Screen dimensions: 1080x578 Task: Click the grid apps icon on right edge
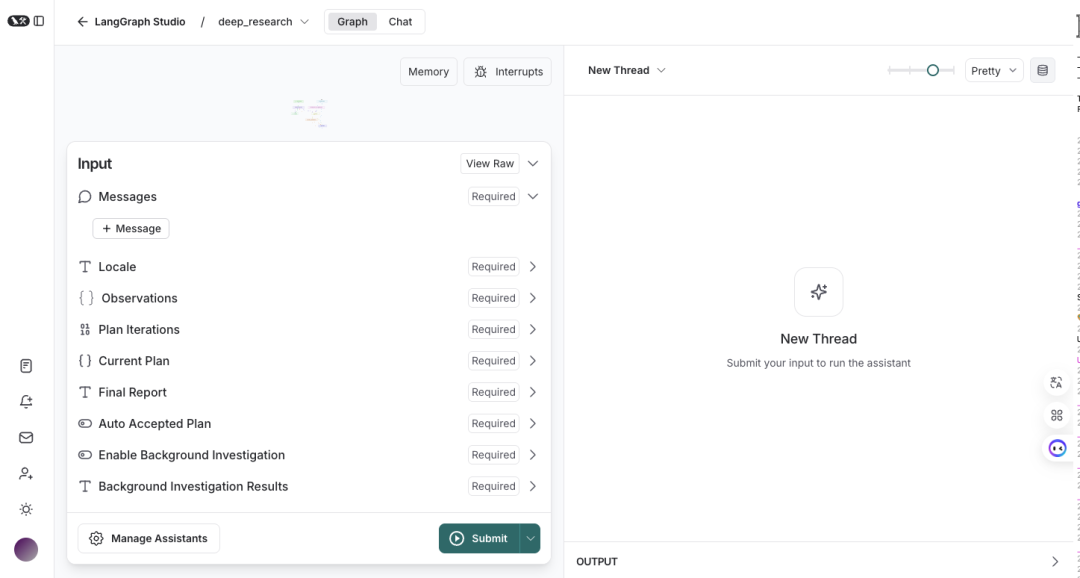tap(1057, 415)
